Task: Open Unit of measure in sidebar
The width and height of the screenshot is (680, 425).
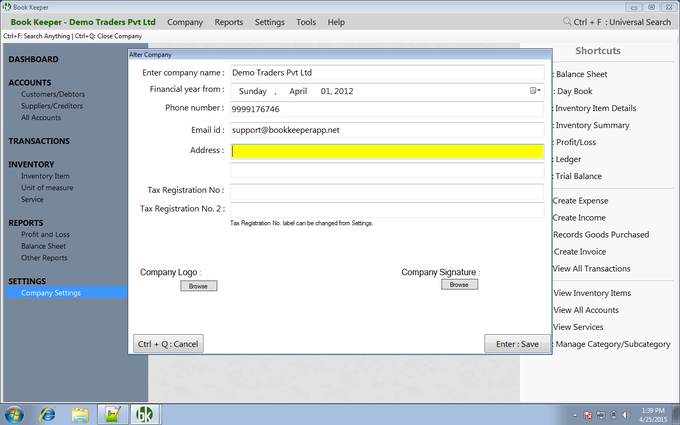Action: (x=47, y=188)
